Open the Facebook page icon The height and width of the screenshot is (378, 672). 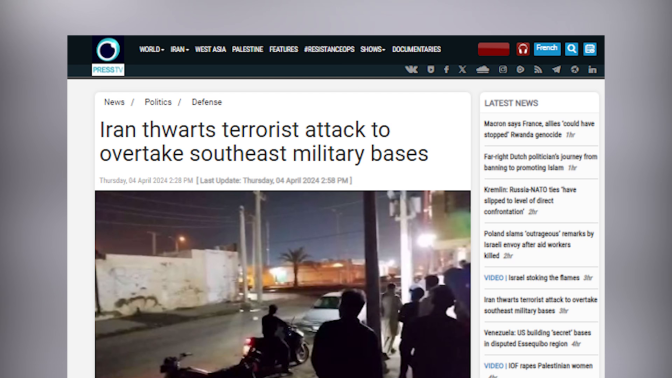coord(447,69)
